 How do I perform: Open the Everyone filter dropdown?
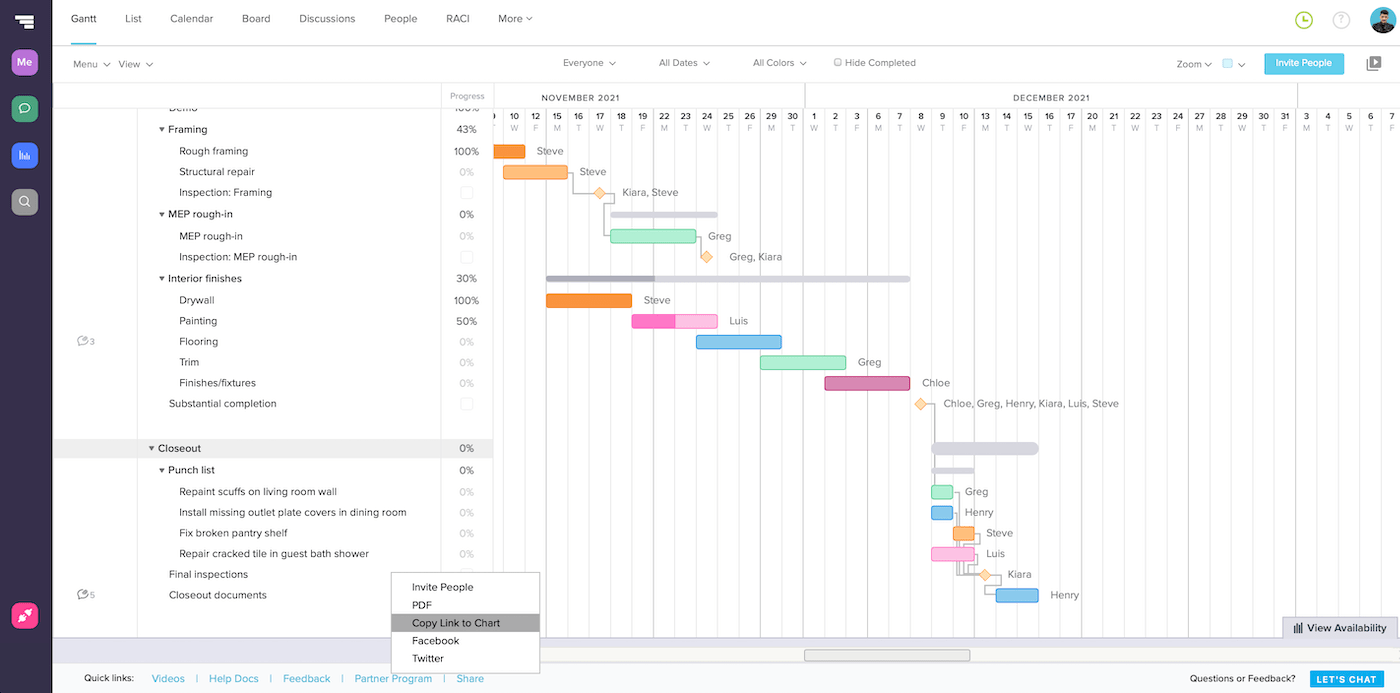(589, 62)
